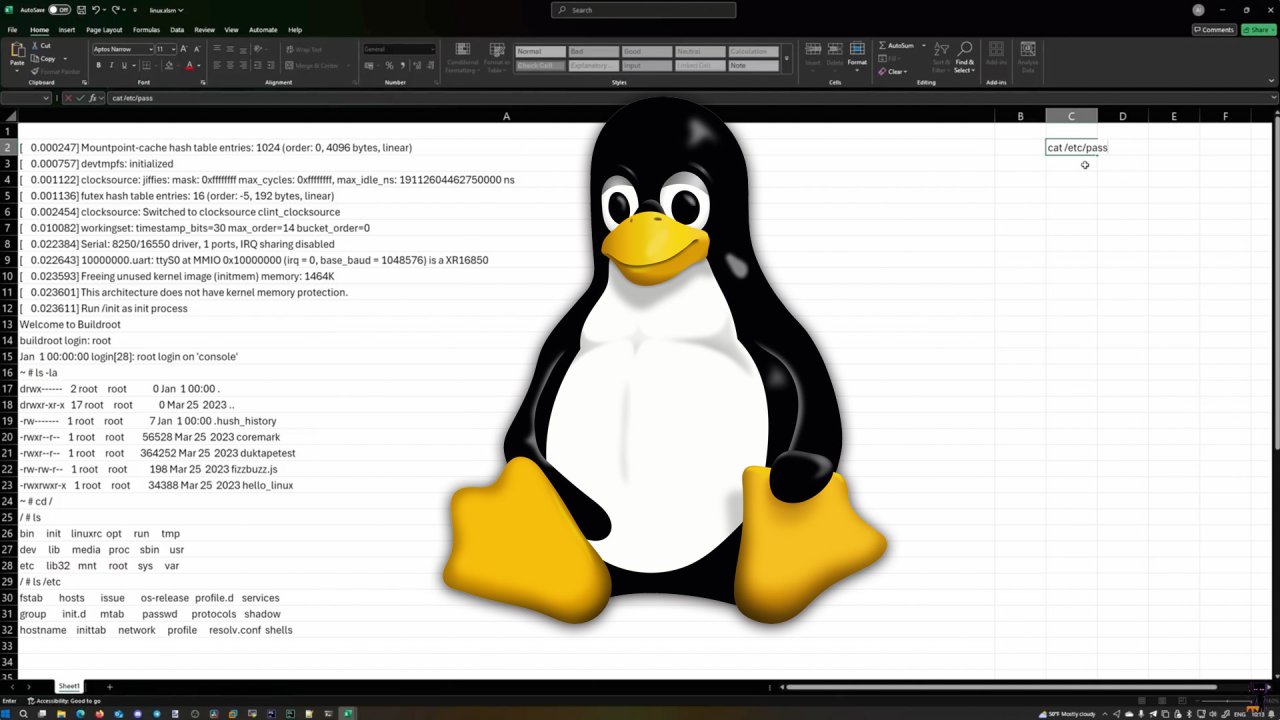
Task: Click the Undo arrow icon
Action: [x=97, y=10]
